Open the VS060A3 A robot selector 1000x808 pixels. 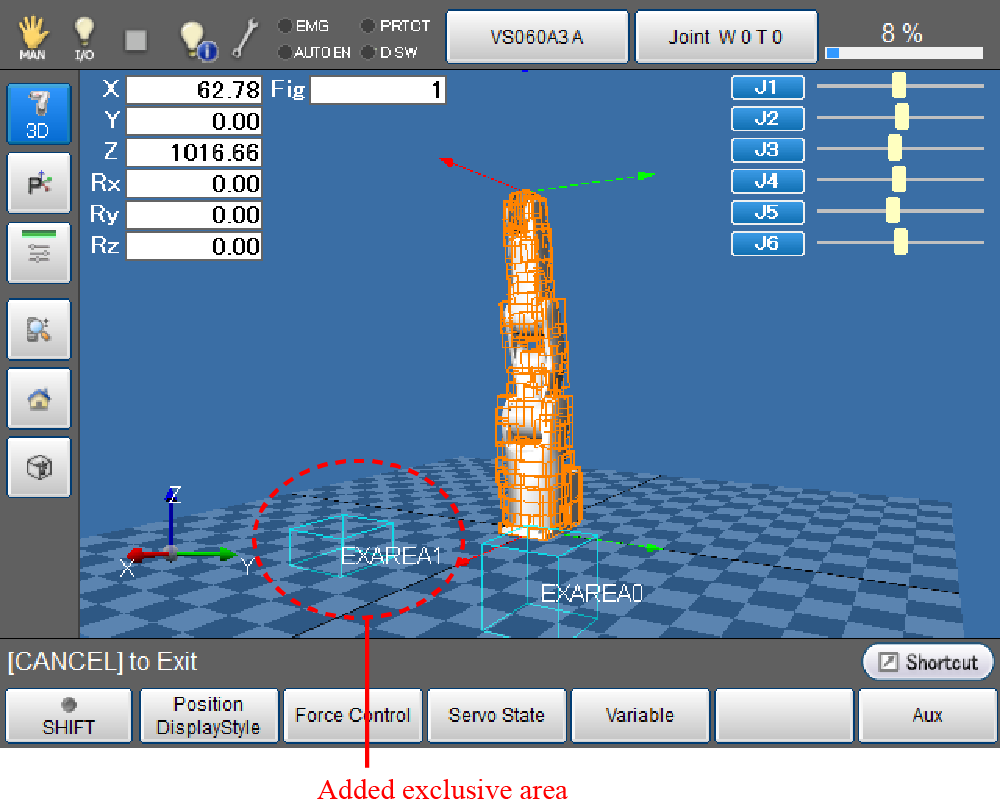(x=537, y=37)
